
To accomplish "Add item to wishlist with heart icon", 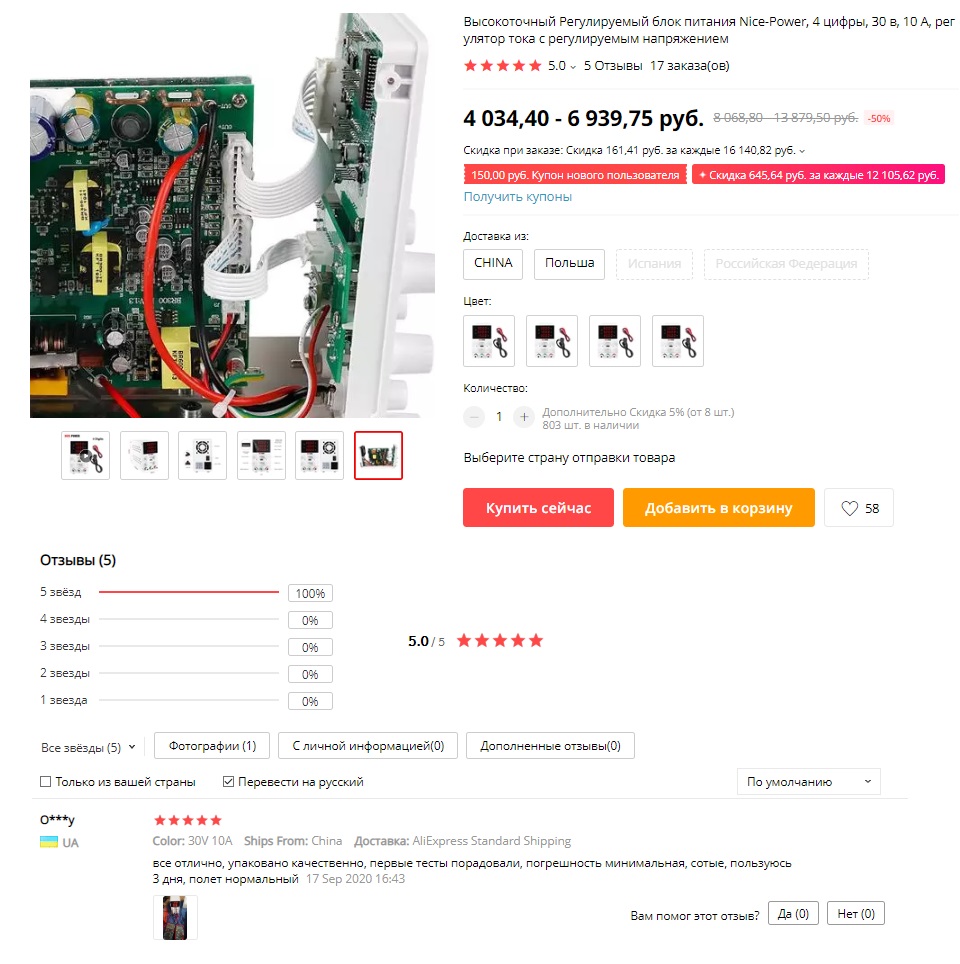I will pos(858,508).
